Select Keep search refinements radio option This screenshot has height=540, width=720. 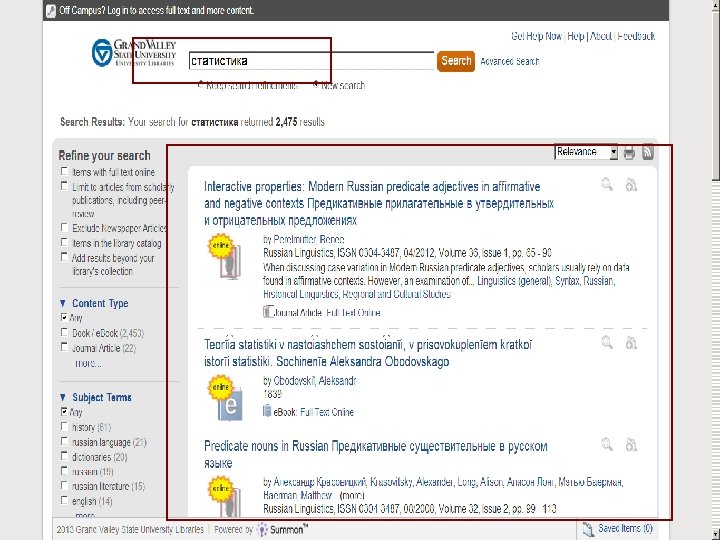pyautogui.click(x=201, y=84)
